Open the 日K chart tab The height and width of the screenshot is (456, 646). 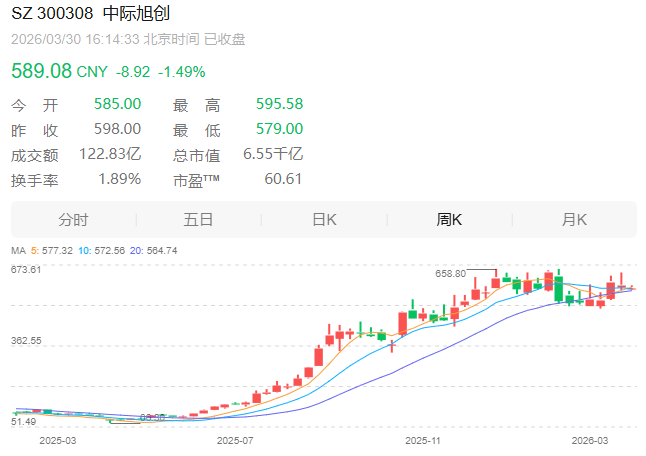tap(325, 220)
